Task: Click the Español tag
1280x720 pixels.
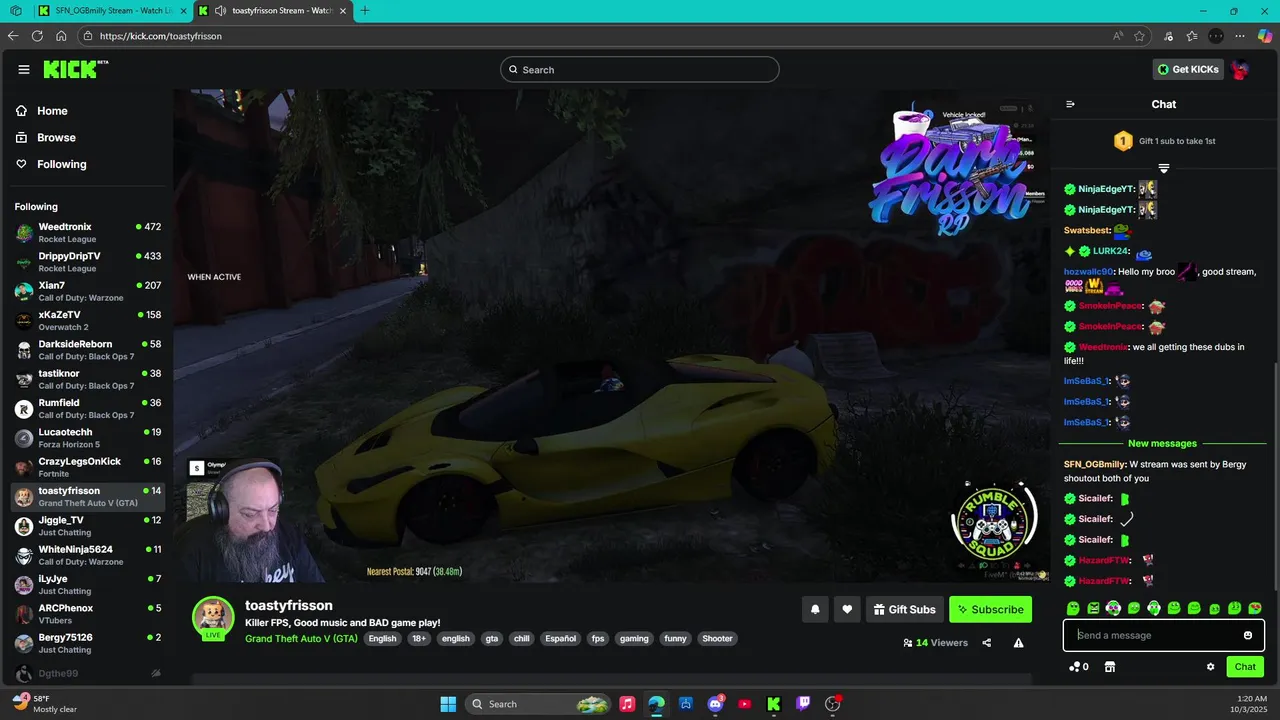Action: point(561,638)
